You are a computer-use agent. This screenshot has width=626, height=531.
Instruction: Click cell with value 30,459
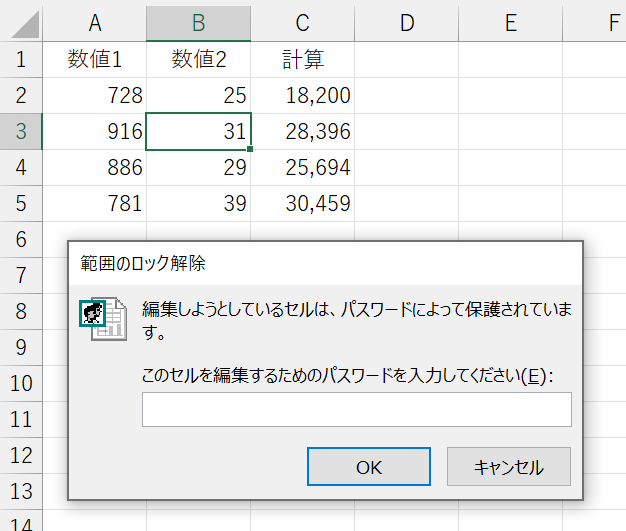coord(302,204)
